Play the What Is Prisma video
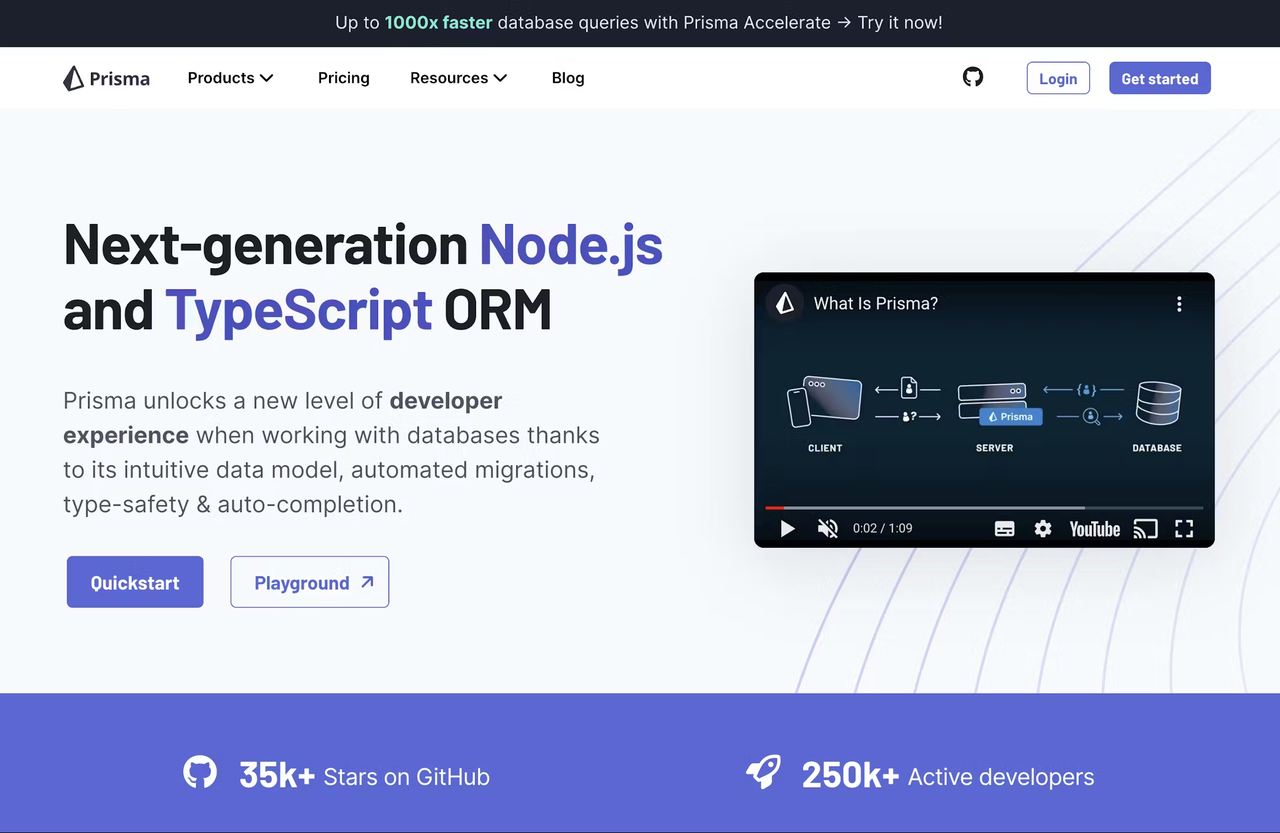The height and width of the screenshot is (833, 1280). pos(787,528)
